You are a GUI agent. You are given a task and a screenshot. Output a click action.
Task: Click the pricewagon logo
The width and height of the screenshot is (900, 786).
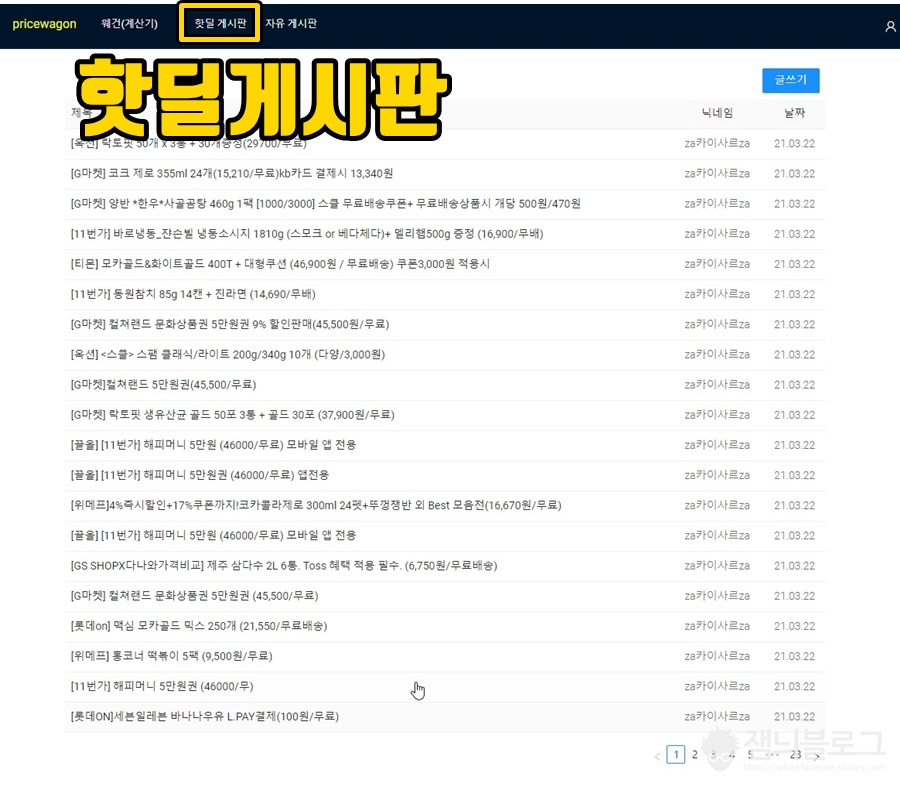44,24
